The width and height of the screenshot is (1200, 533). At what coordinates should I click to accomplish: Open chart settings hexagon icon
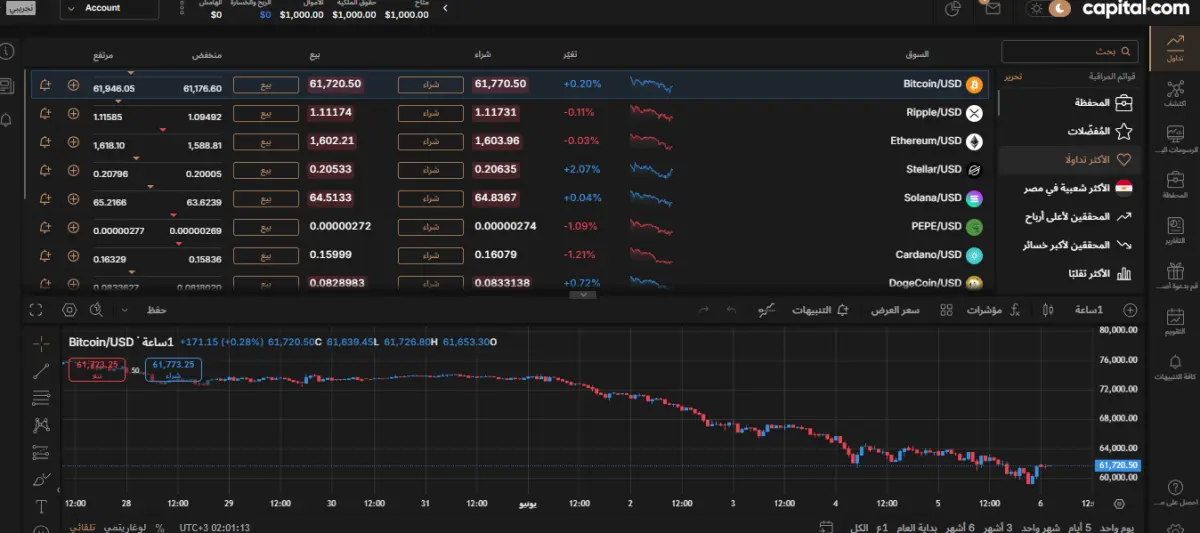(x=69, y=310)
